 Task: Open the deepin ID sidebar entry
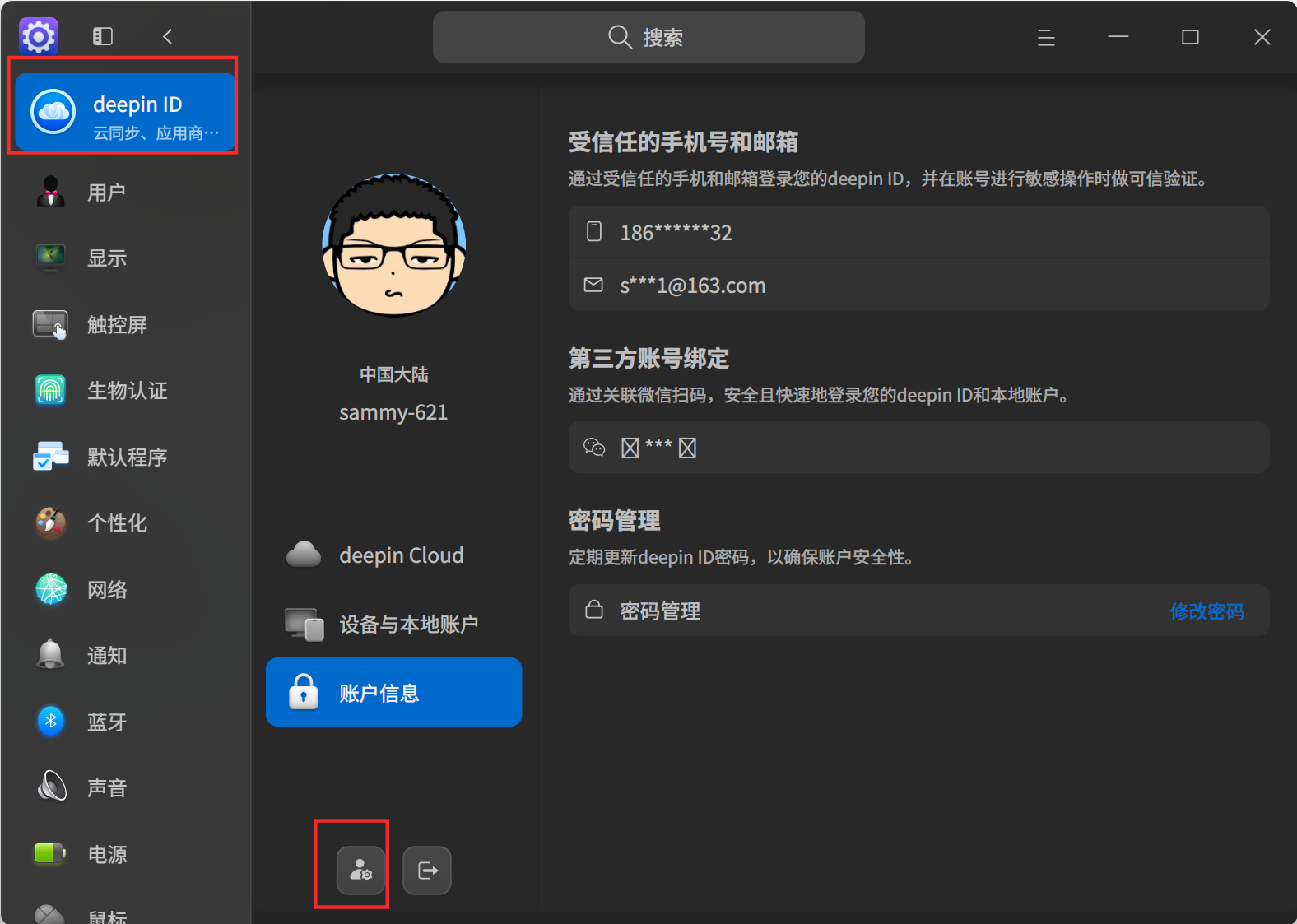pyautogui.click(x=125, y=112)
